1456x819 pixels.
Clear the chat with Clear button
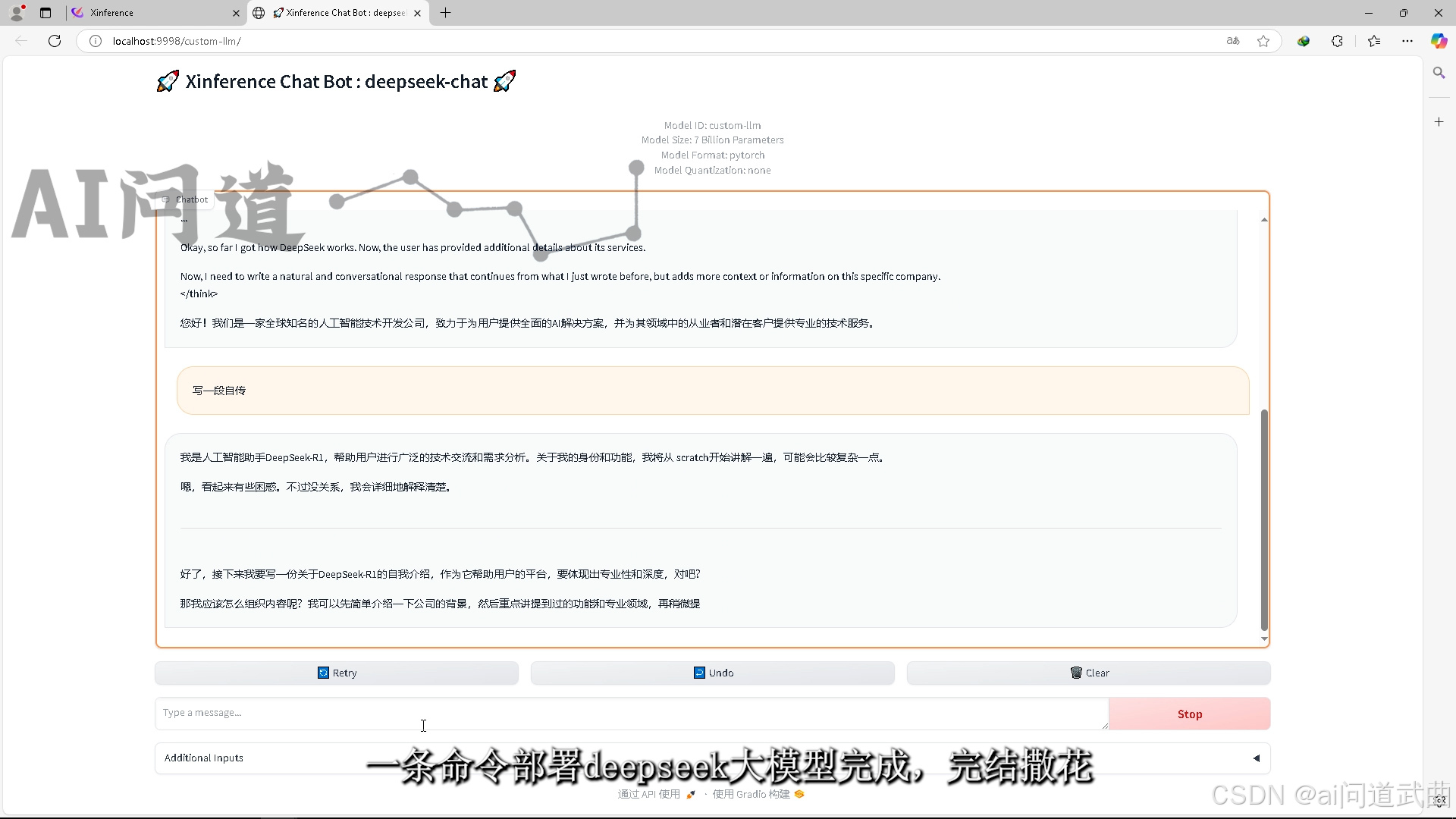click(1089, 673)
